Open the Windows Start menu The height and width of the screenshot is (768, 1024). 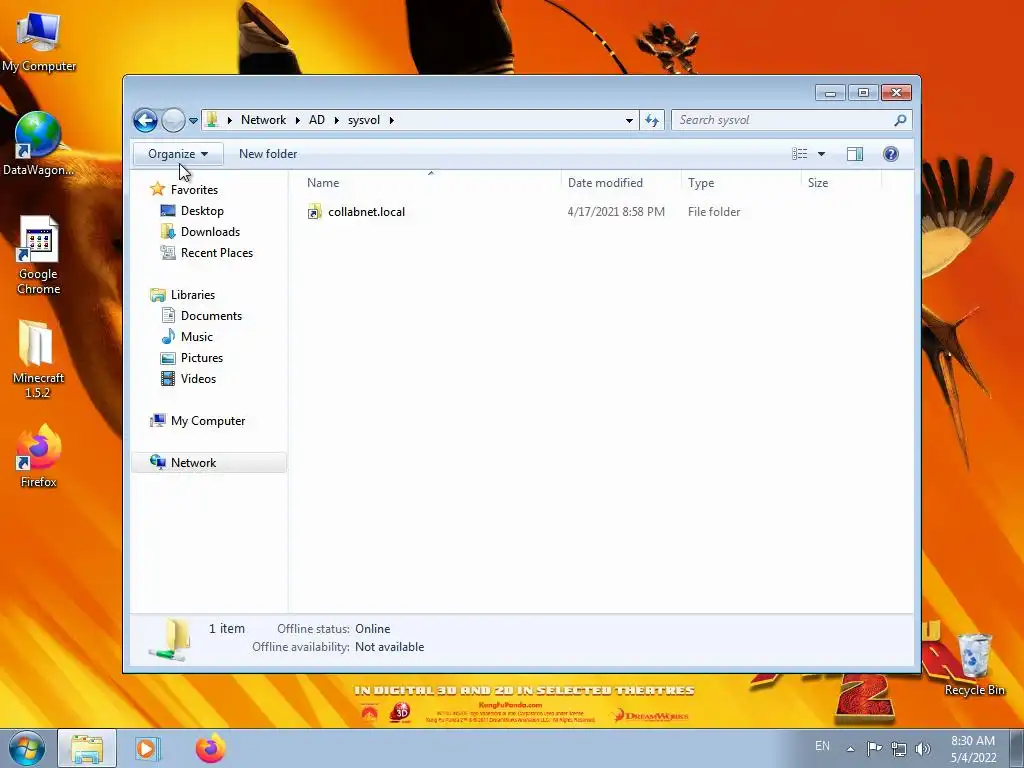point(27,748)
